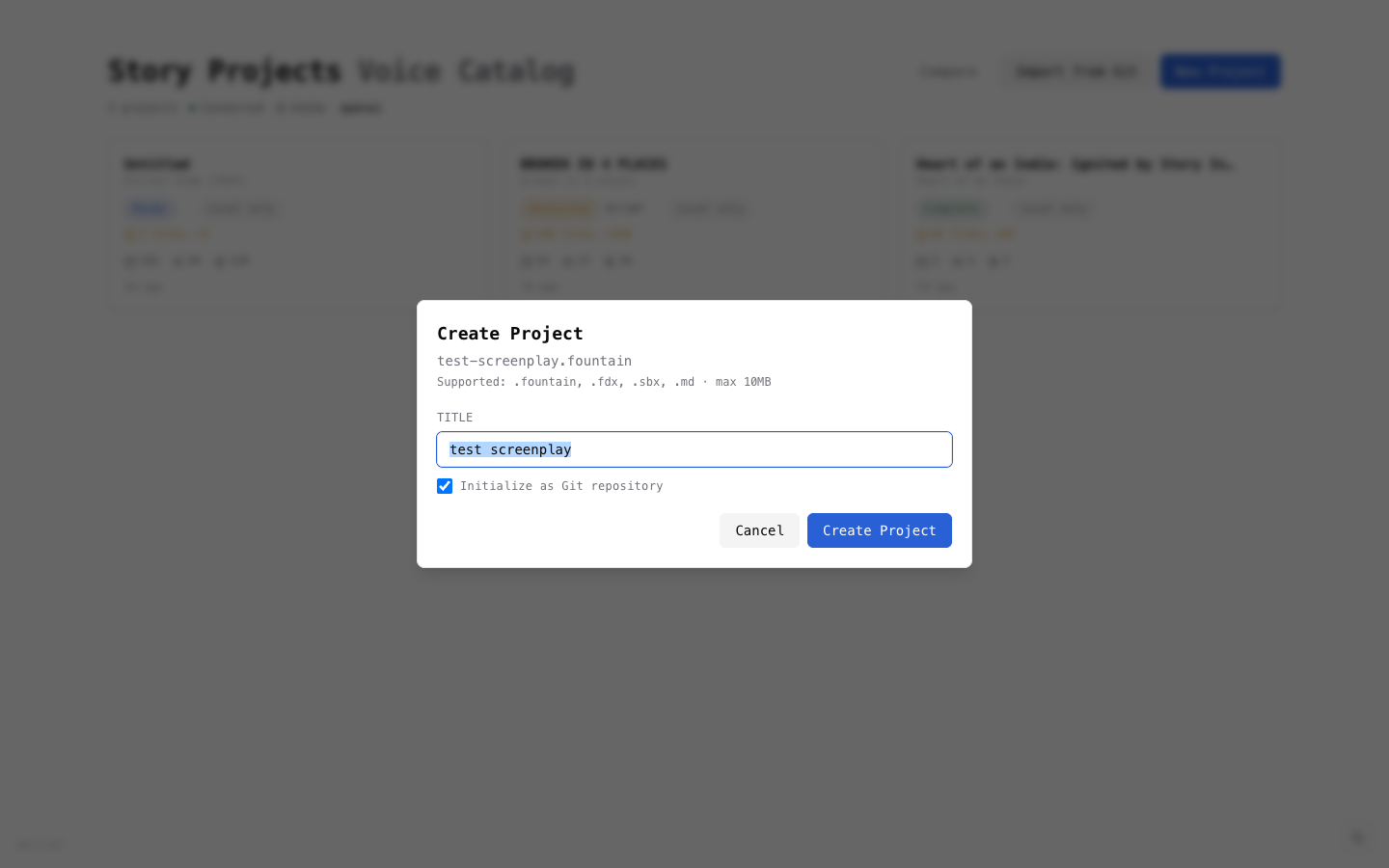Click the orange badge on BROKEN IN 6 PLACES
Viewport: 1389px width, 868px height.
[558, 208]
